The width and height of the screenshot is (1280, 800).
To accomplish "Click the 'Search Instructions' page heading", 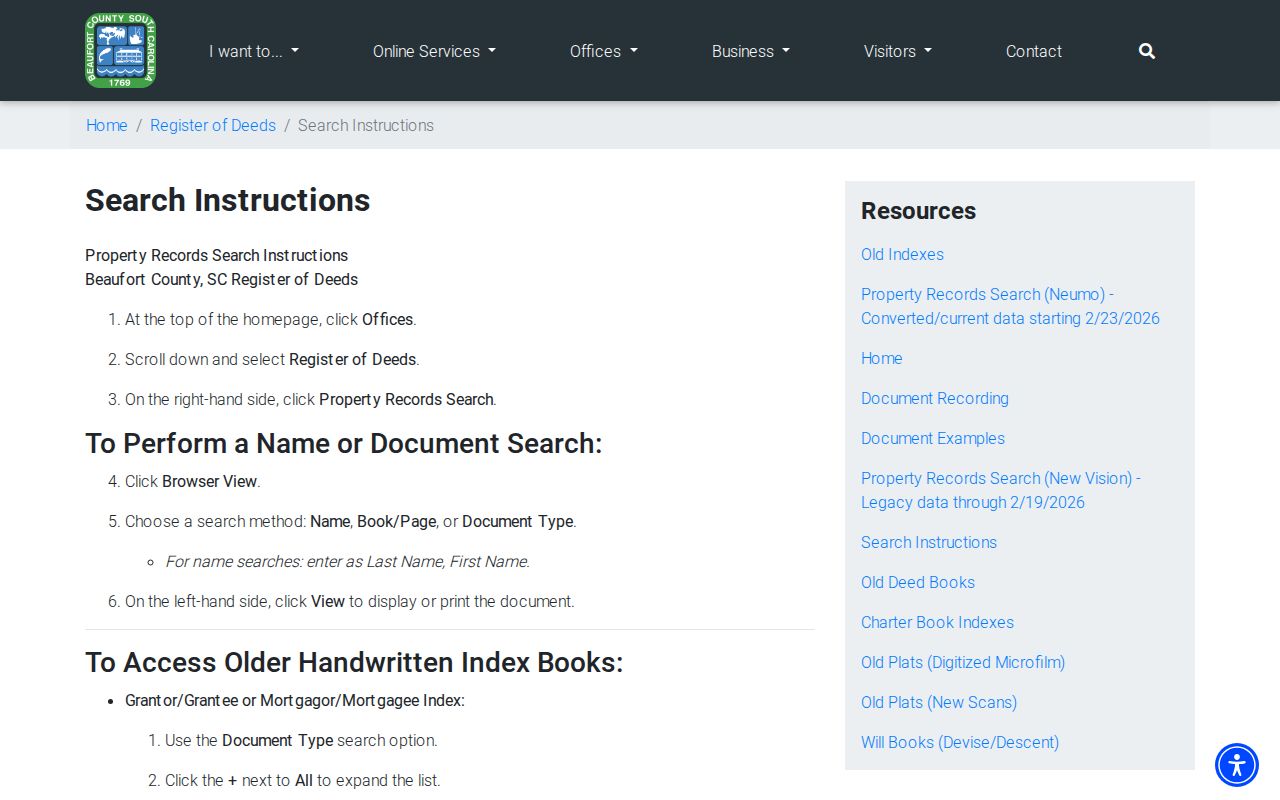I will tap(228, 200).
